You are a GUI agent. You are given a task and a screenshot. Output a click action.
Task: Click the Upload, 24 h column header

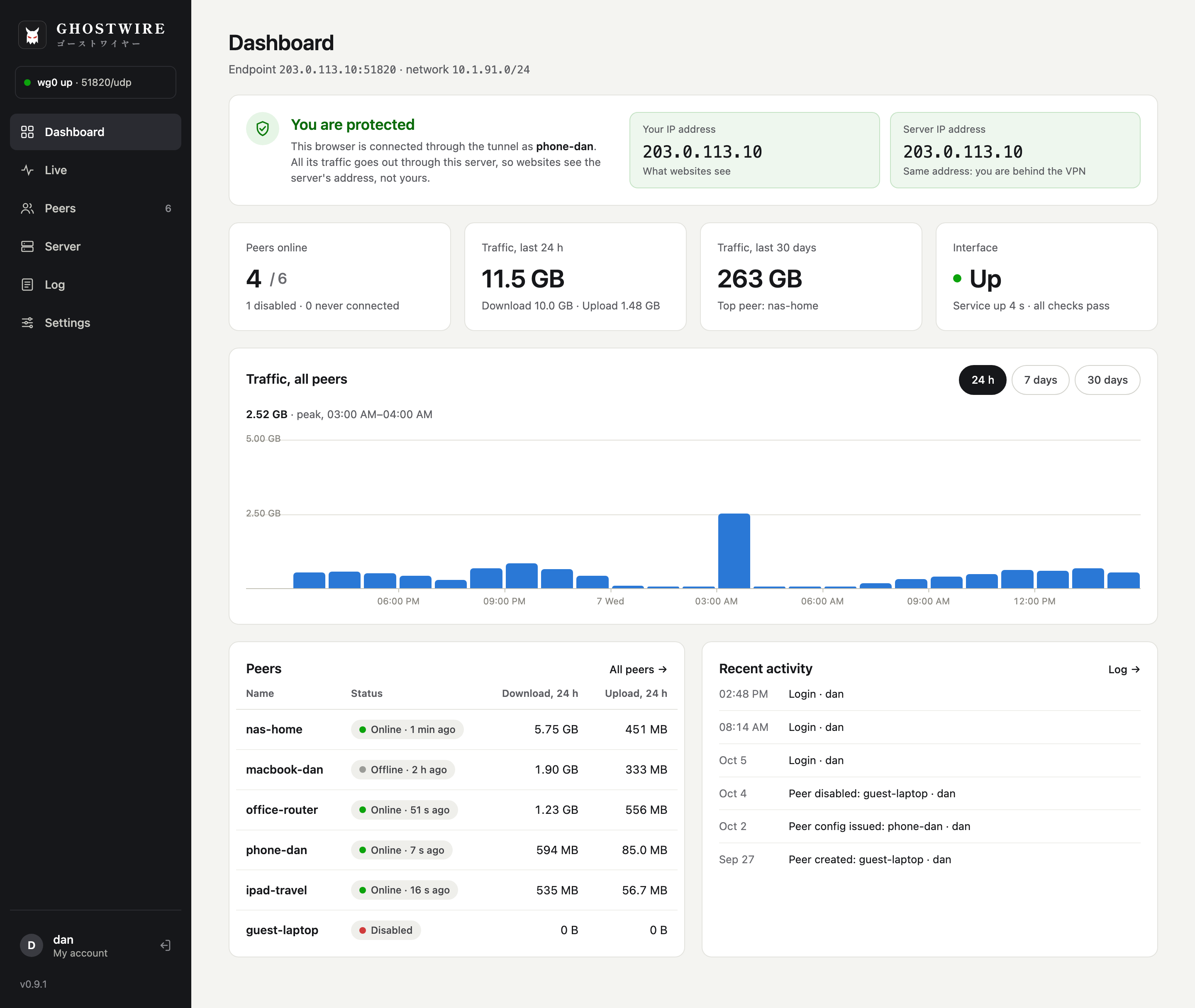pos(636,693)
